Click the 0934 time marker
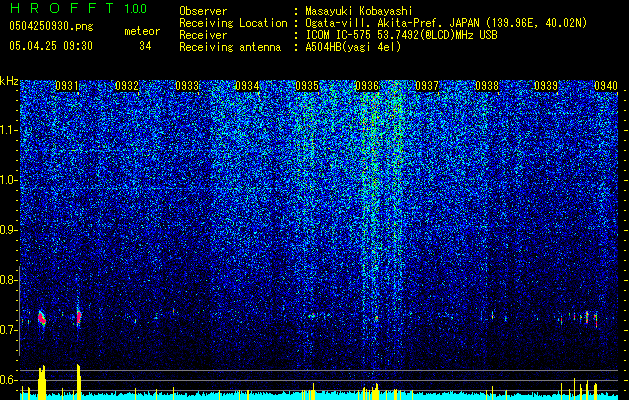This screenshot has width=629, height=400. (x=247, y=86)
